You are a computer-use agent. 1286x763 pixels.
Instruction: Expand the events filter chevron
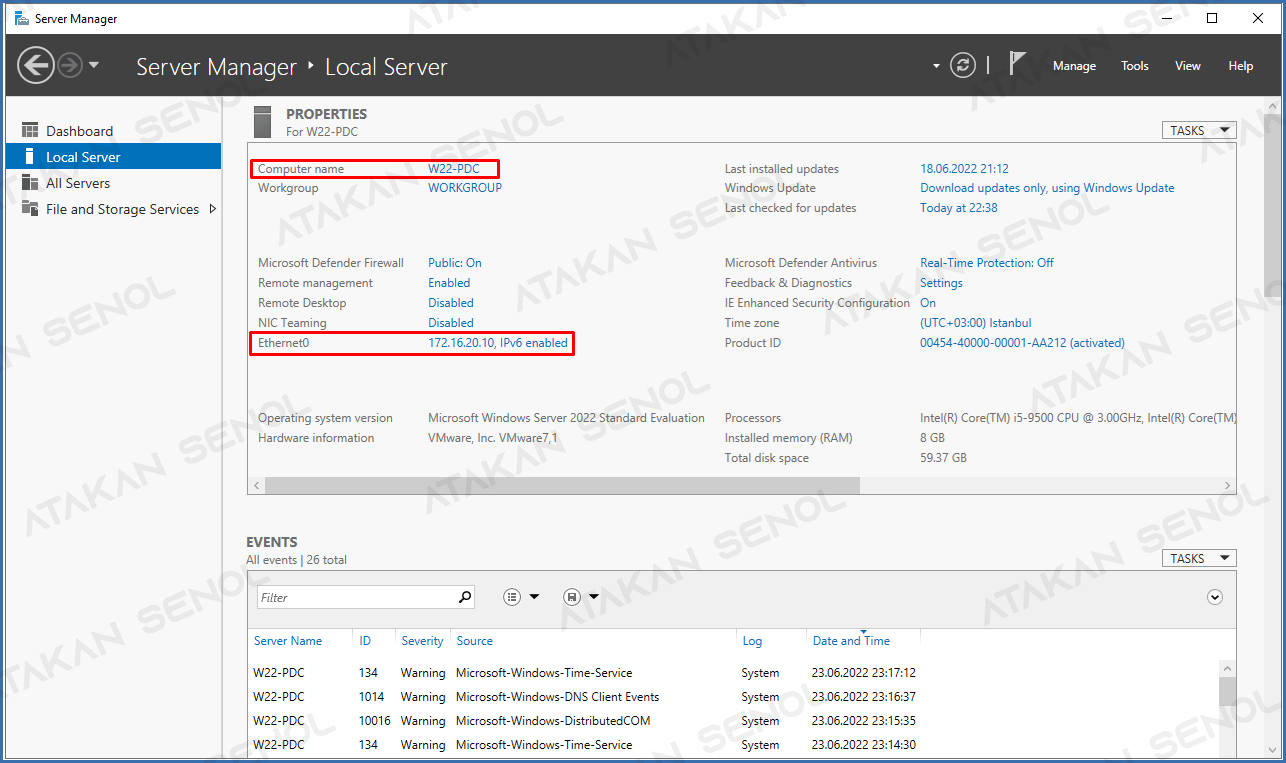pyautogui.click(x=1215, y=597)
